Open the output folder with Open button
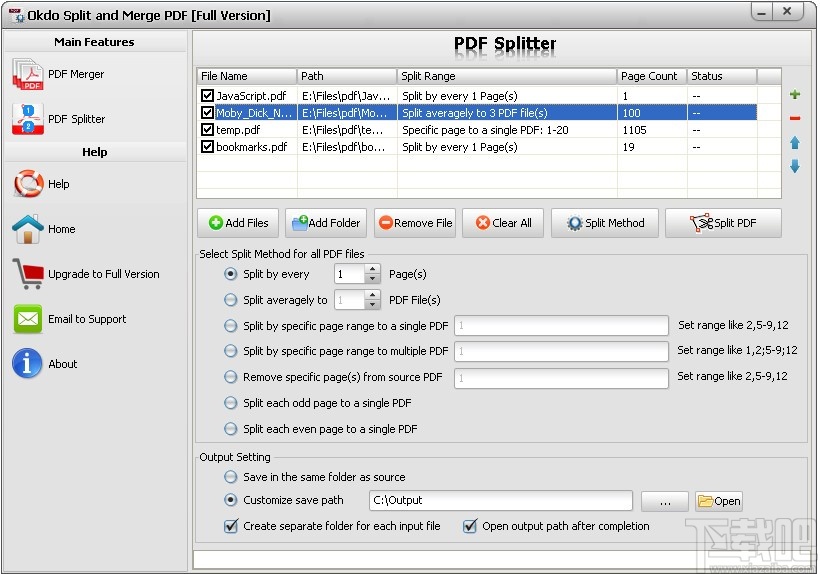The height and width of the screenshot is (574, 820). [x=719, y=501]
